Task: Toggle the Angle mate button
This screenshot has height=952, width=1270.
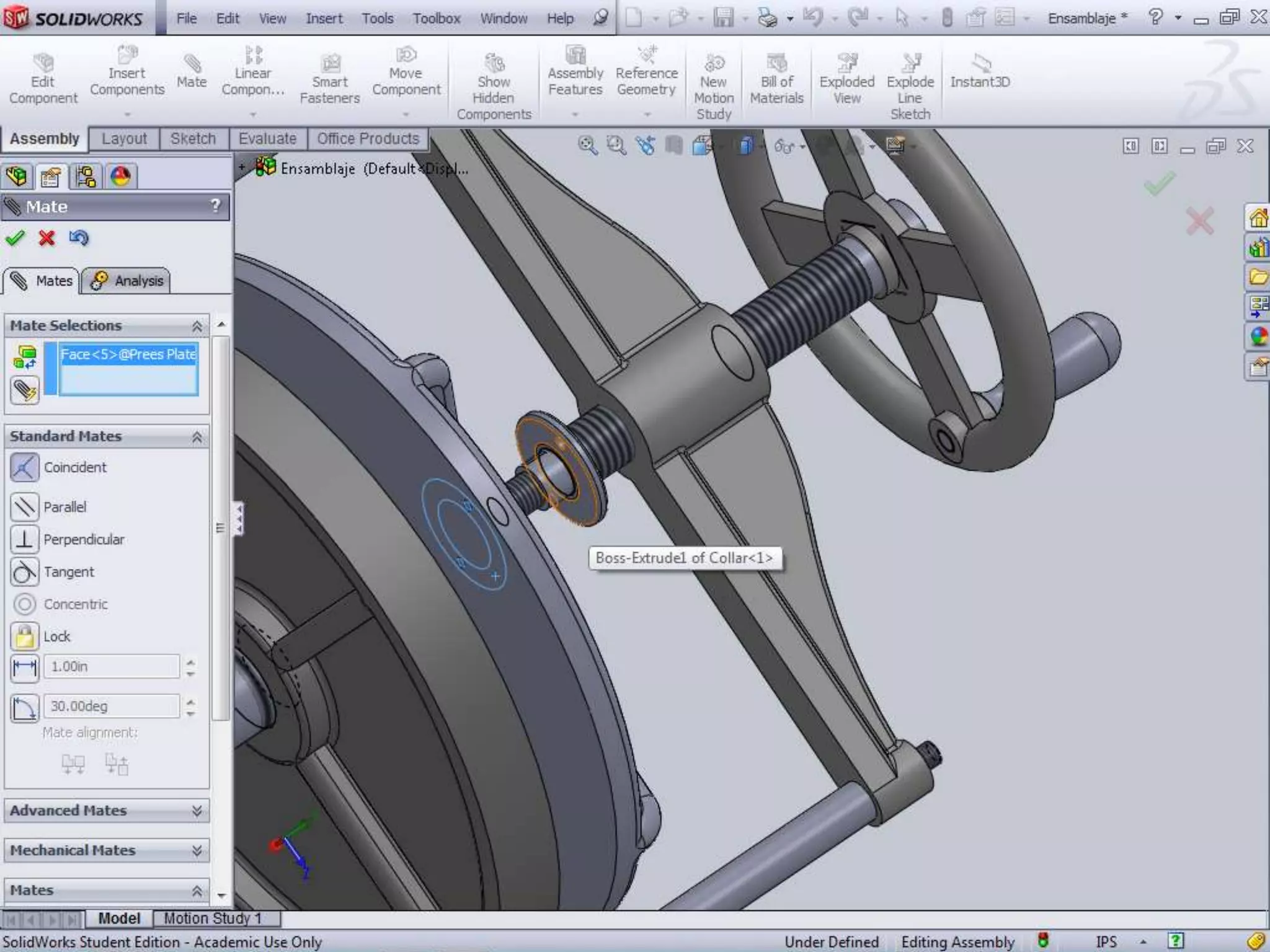Action: (x=25, y=707)
